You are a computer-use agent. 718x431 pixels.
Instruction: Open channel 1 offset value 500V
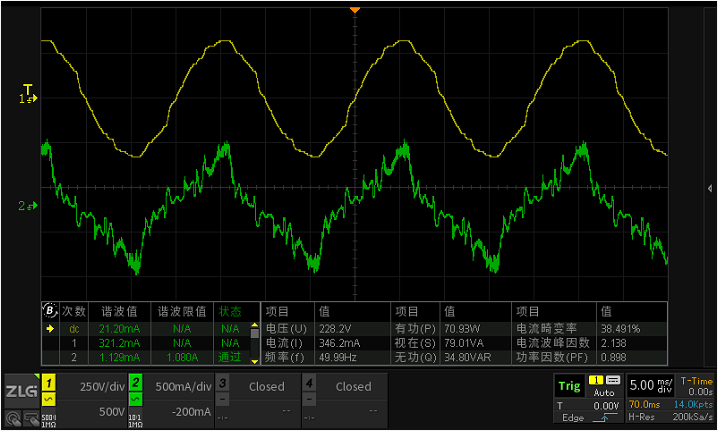(x=112, y=412)
